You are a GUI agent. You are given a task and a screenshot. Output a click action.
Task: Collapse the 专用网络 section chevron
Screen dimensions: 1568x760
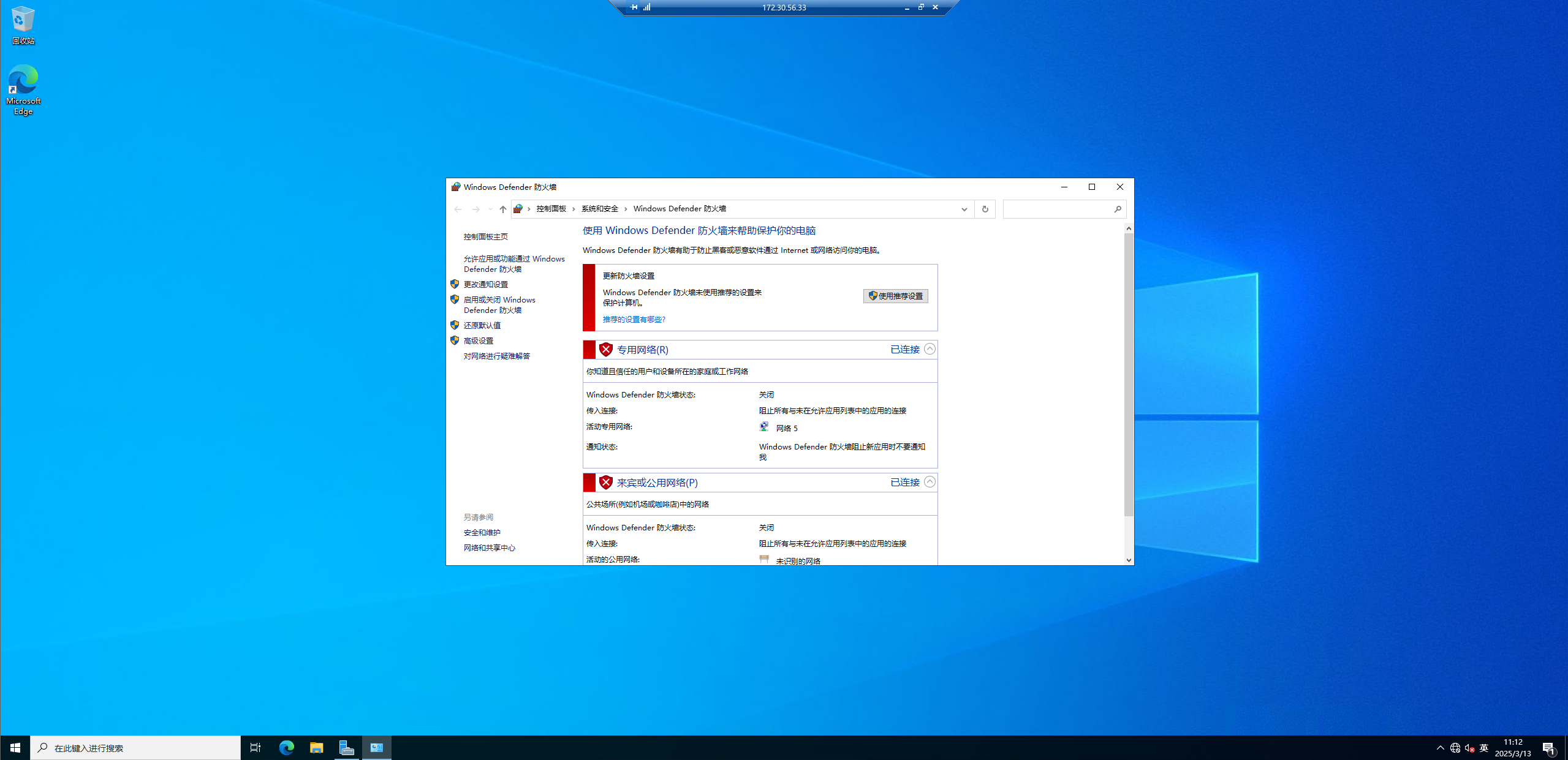930,349
